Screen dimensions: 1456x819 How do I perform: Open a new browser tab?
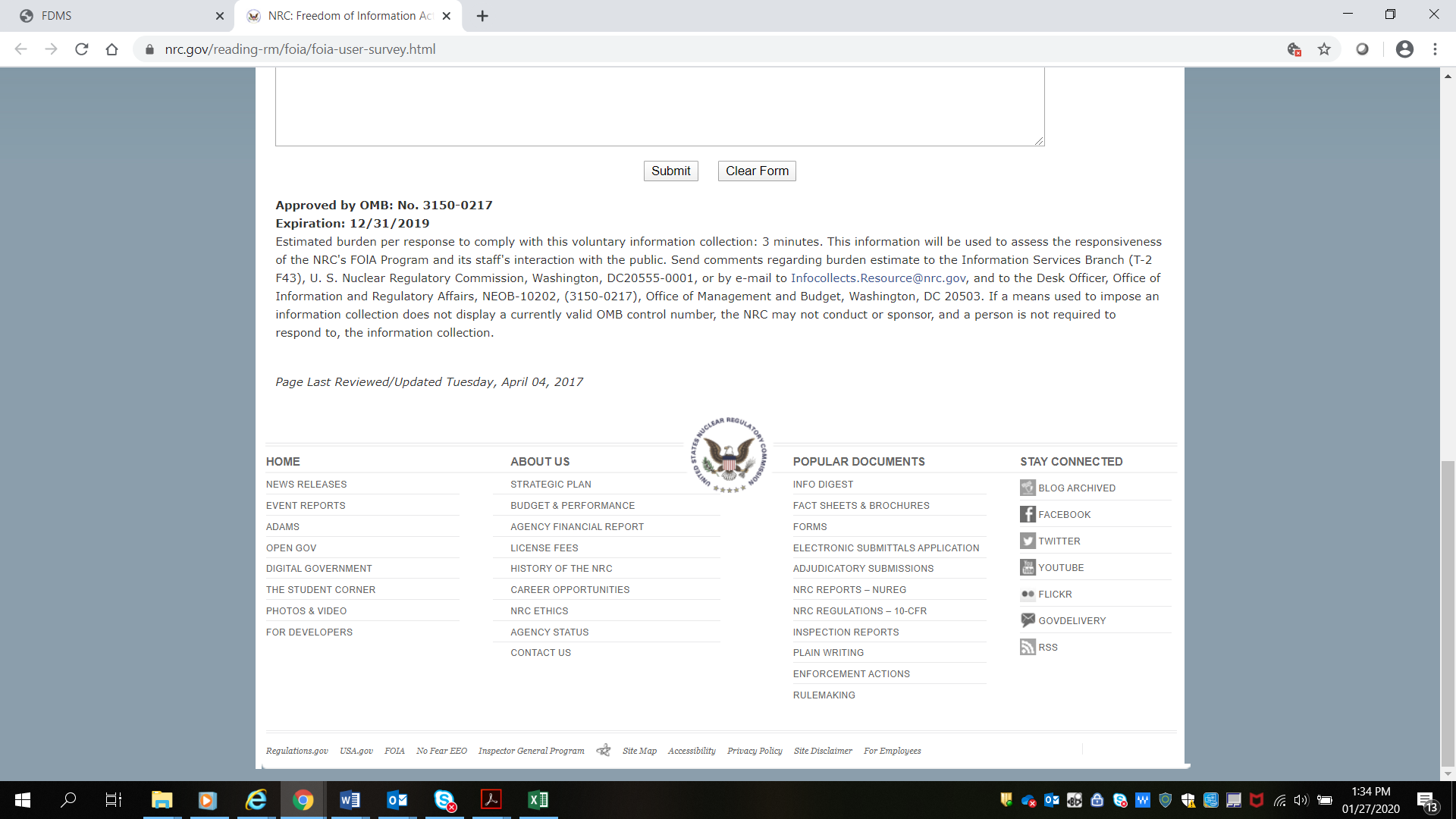tap(482, 16)
